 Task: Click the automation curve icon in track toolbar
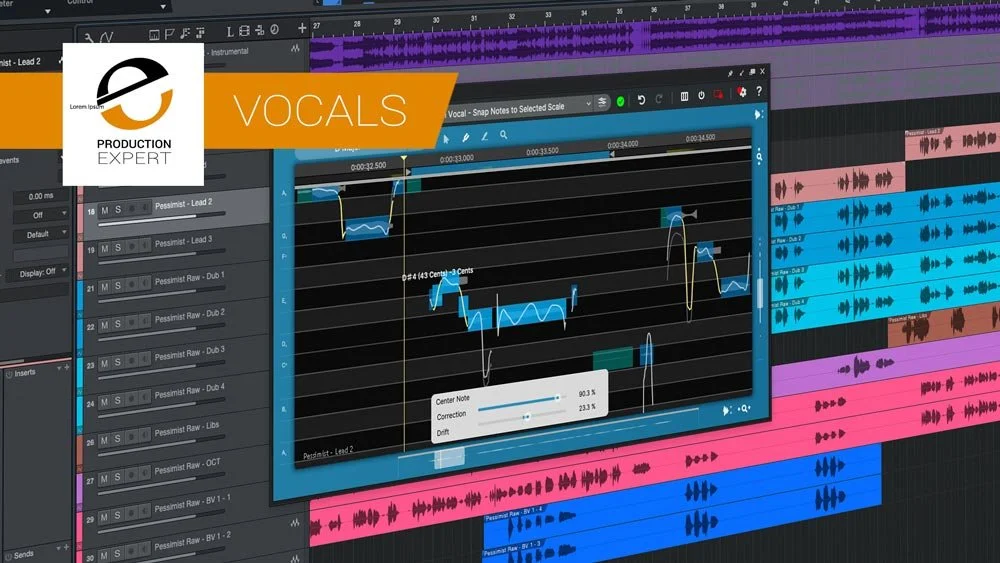[x=107, y=38]
